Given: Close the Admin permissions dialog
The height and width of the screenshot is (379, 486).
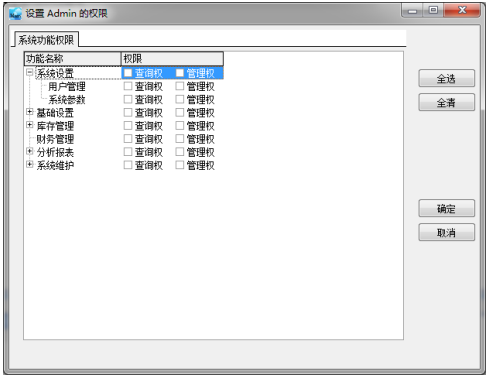Looking at the screenshot, I should click(x=462, y=10).
